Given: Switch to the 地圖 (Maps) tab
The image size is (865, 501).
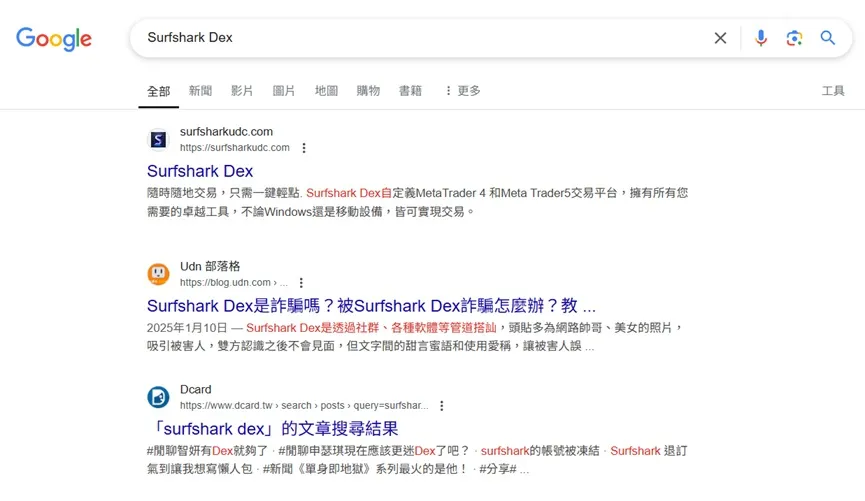Looking at the screenshot, I should pyautogui.click(x=326, y=90).
